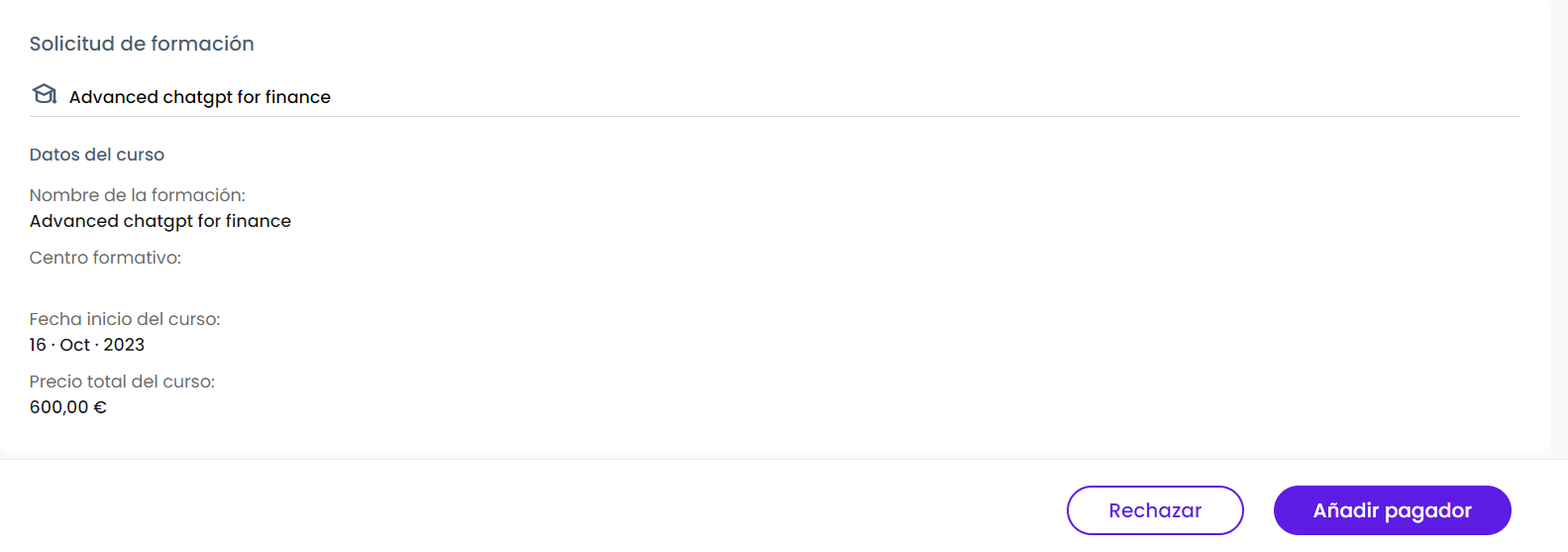Click course title beside graduation cap icon
This screenshot has width=1568, height=552.
click(x=200, y=97)
